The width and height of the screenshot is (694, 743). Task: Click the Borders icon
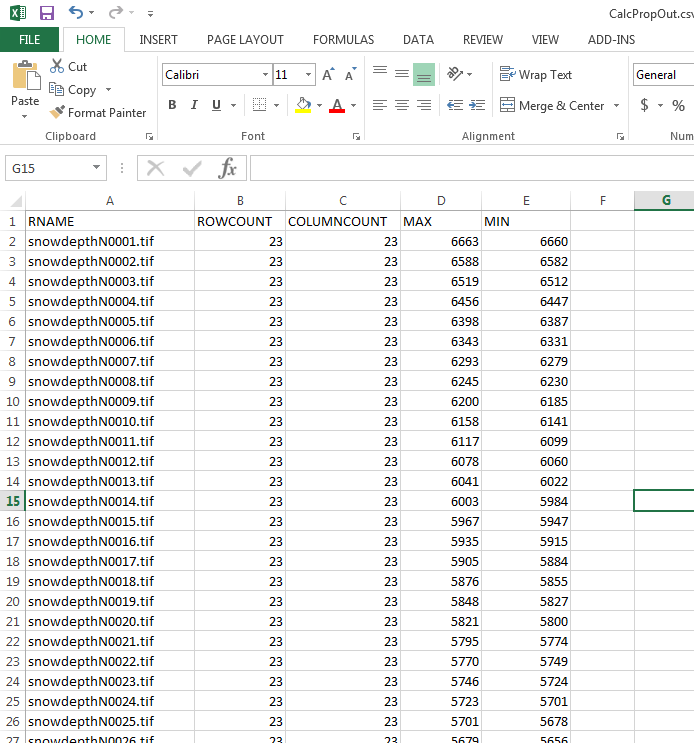click(x=259, y=105)
